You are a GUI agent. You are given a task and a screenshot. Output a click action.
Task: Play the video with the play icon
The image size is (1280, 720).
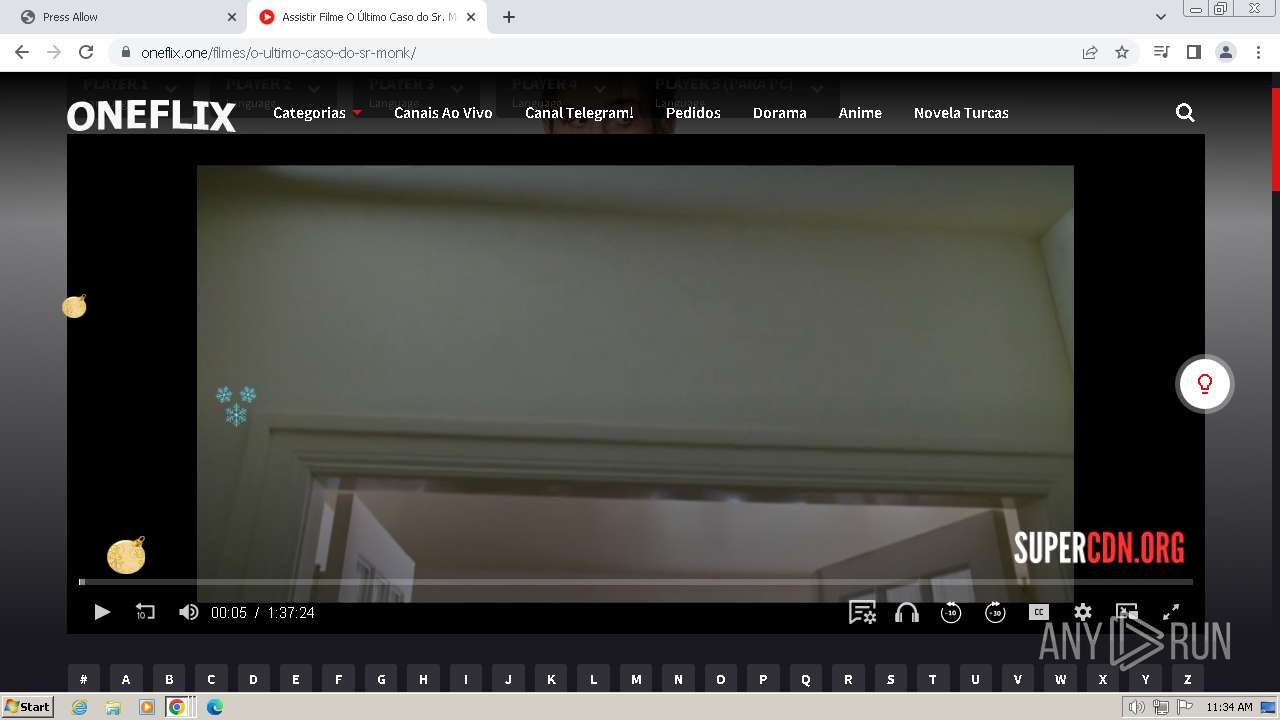point(102,612)
